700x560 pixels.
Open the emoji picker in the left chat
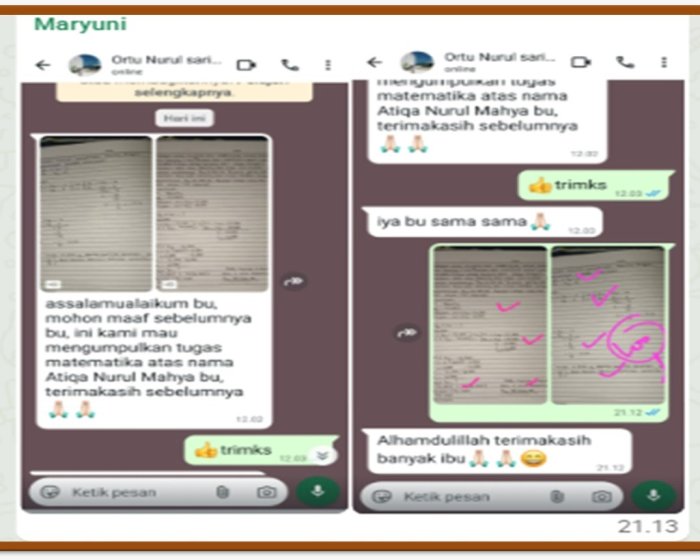click(50, 493)
